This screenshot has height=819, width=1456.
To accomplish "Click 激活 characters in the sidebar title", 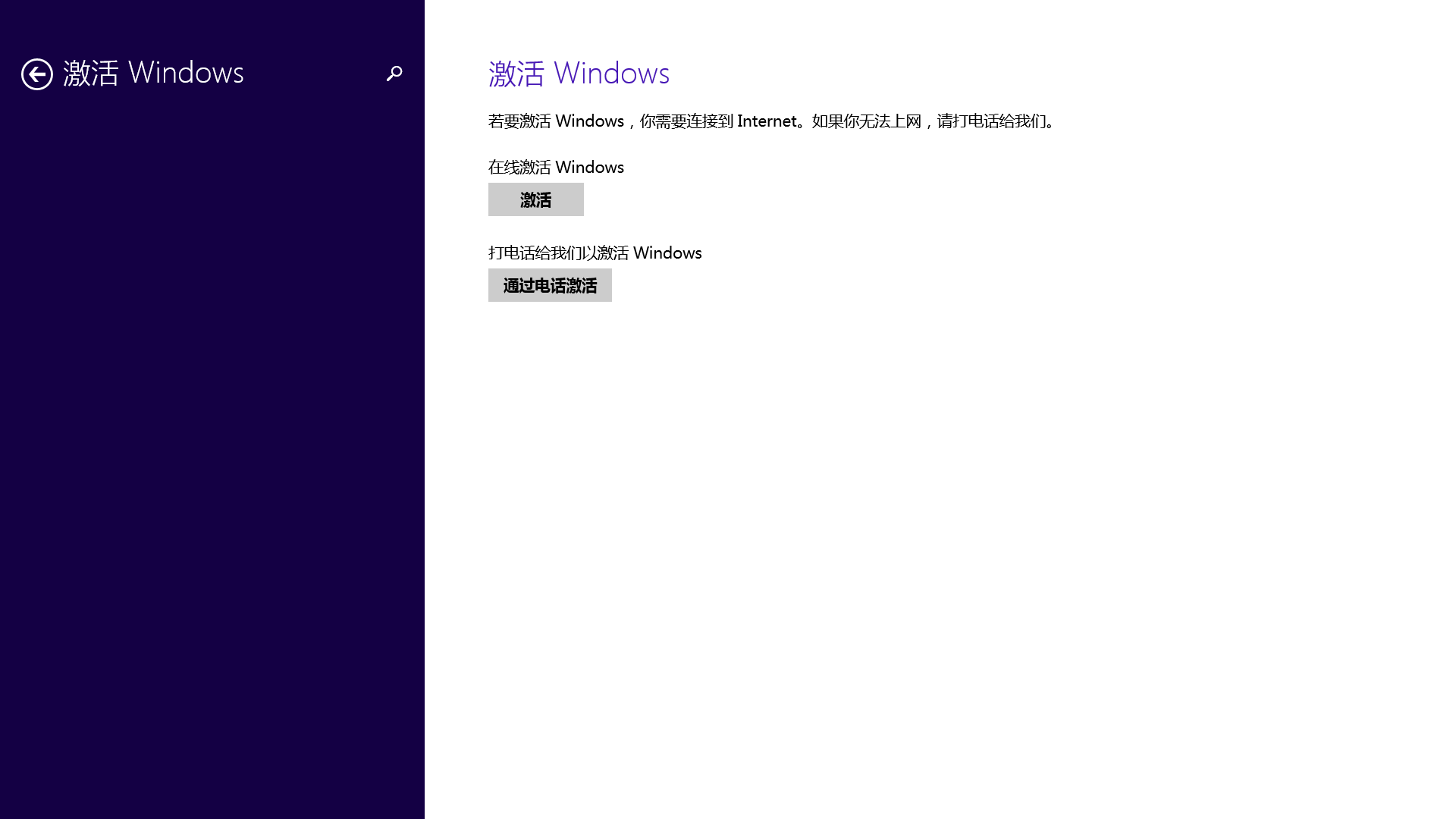I will pyautogui.click(x=91, y=74).
